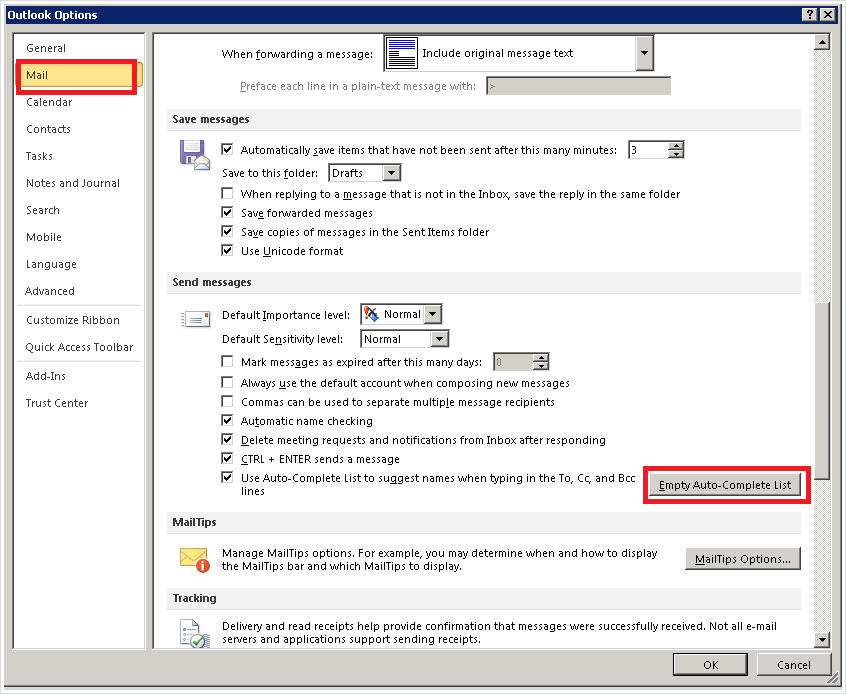Click the Send messages envelope icon
This screenshot has height=694, width=846.
(x=195, y=319)
